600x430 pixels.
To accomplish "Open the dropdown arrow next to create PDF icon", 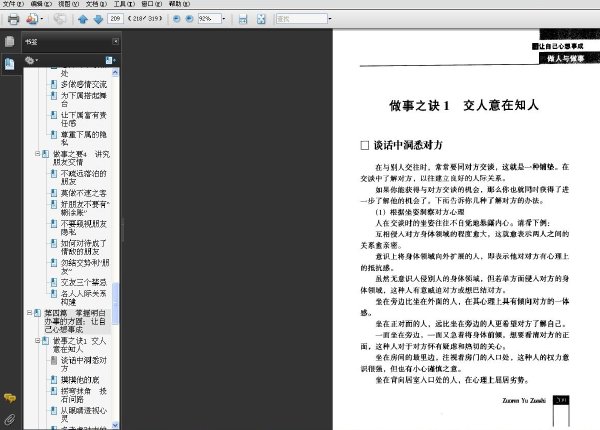I will [42, 19].
